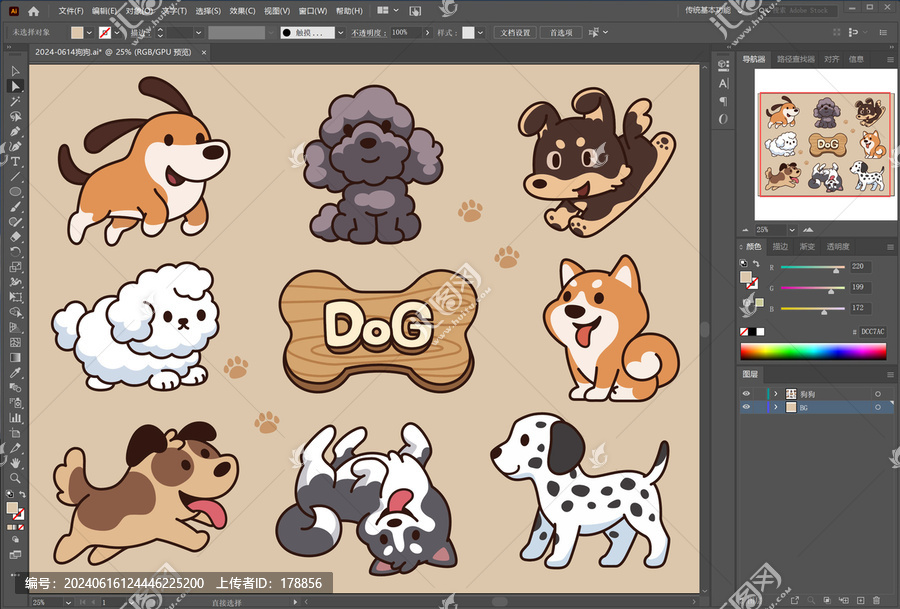The width and height of the screenshot is (900, 609).
Task: Select the Zoom magnifier tool
Action: (x=15, y=478)
